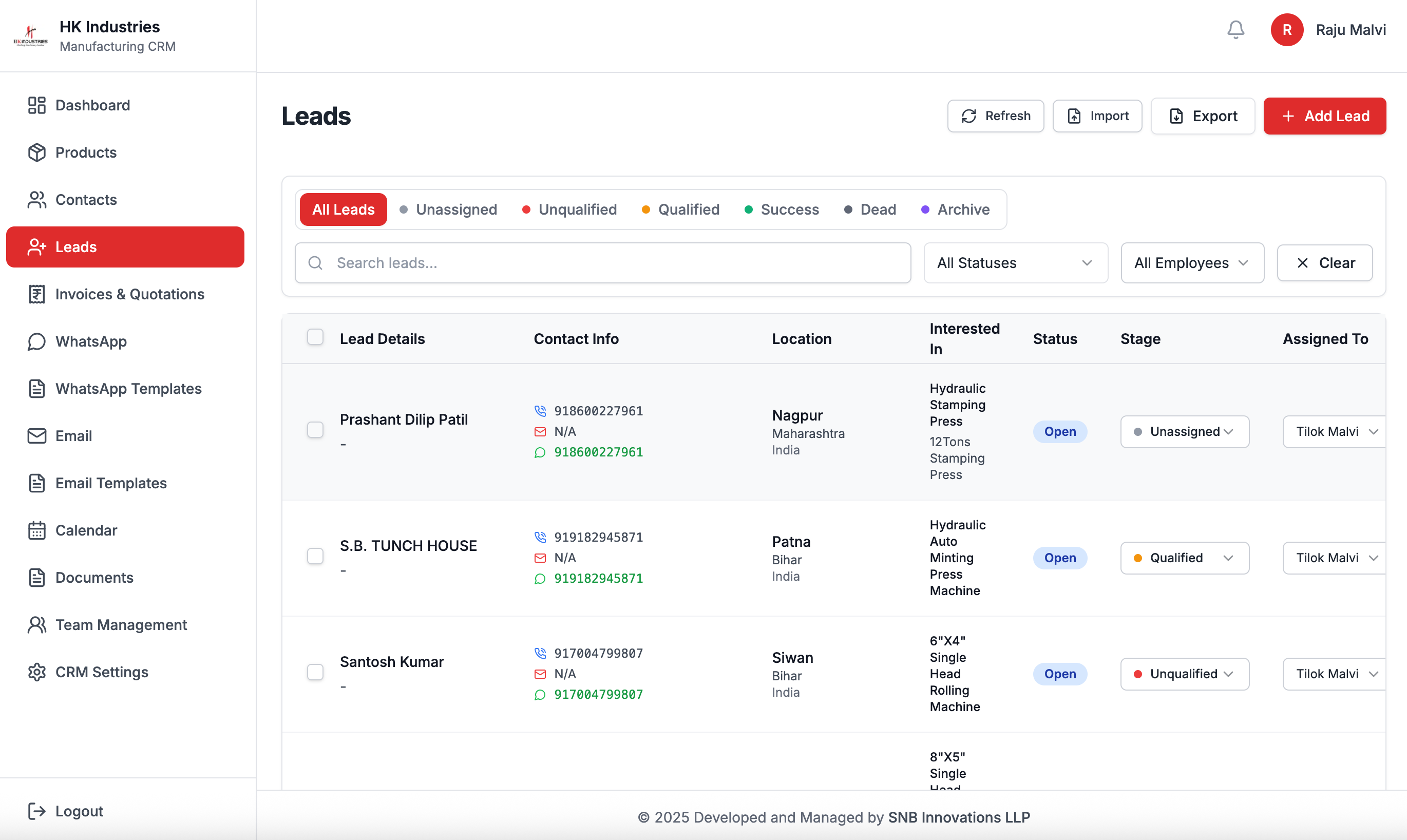Click the Refresh button
The image size is (1407, 840).
pos(996,116)
